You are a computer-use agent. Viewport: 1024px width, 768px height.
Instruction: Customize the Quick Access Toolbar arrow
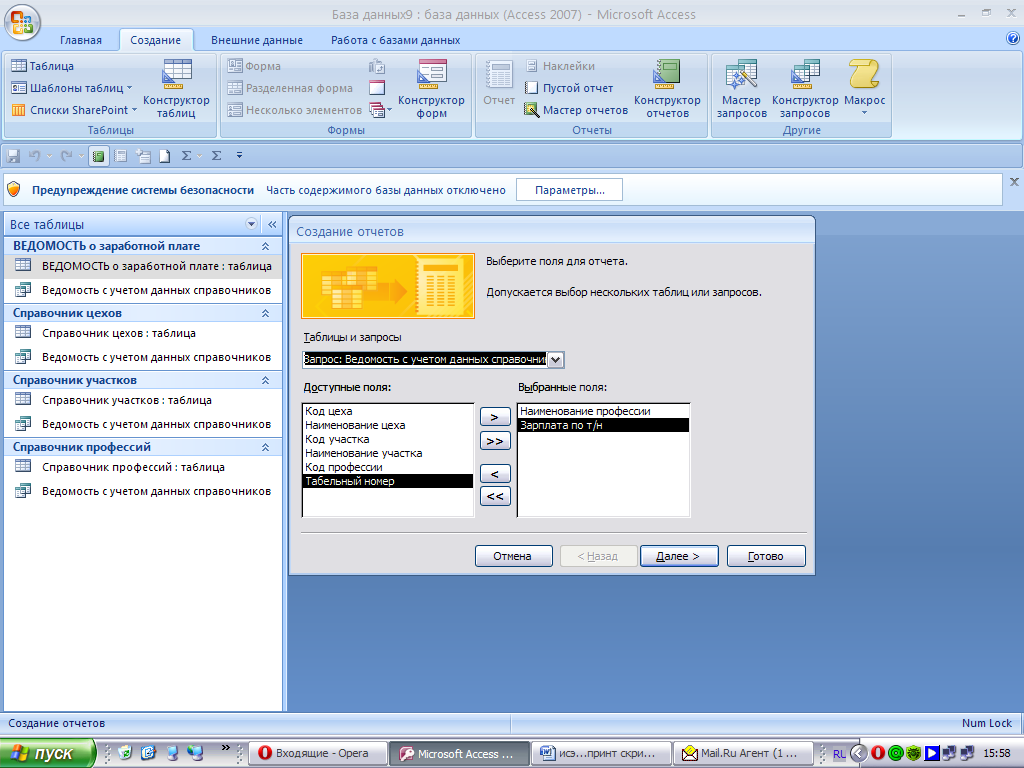pos(240,155)
